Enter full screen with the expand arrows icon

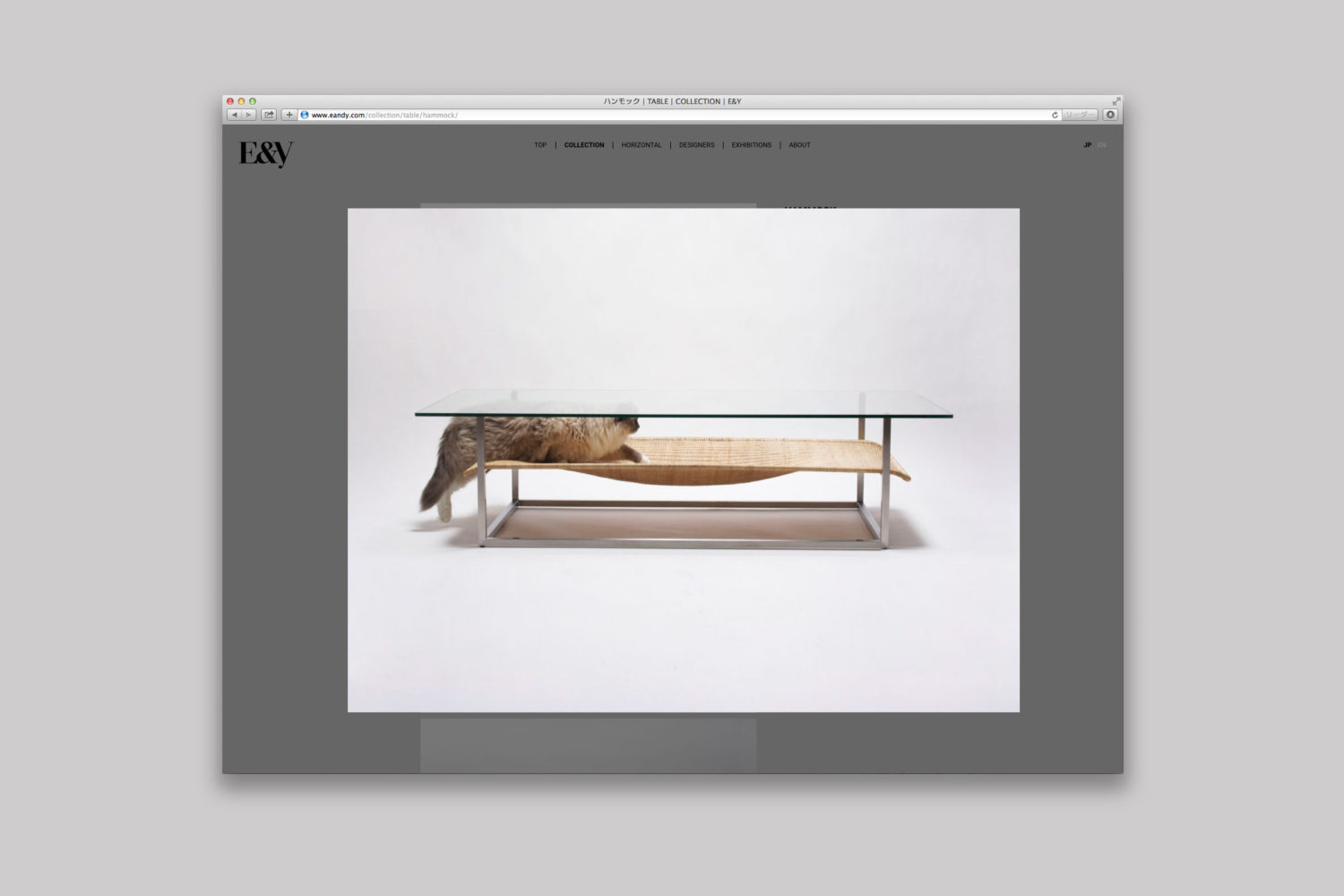(1116, 101)
